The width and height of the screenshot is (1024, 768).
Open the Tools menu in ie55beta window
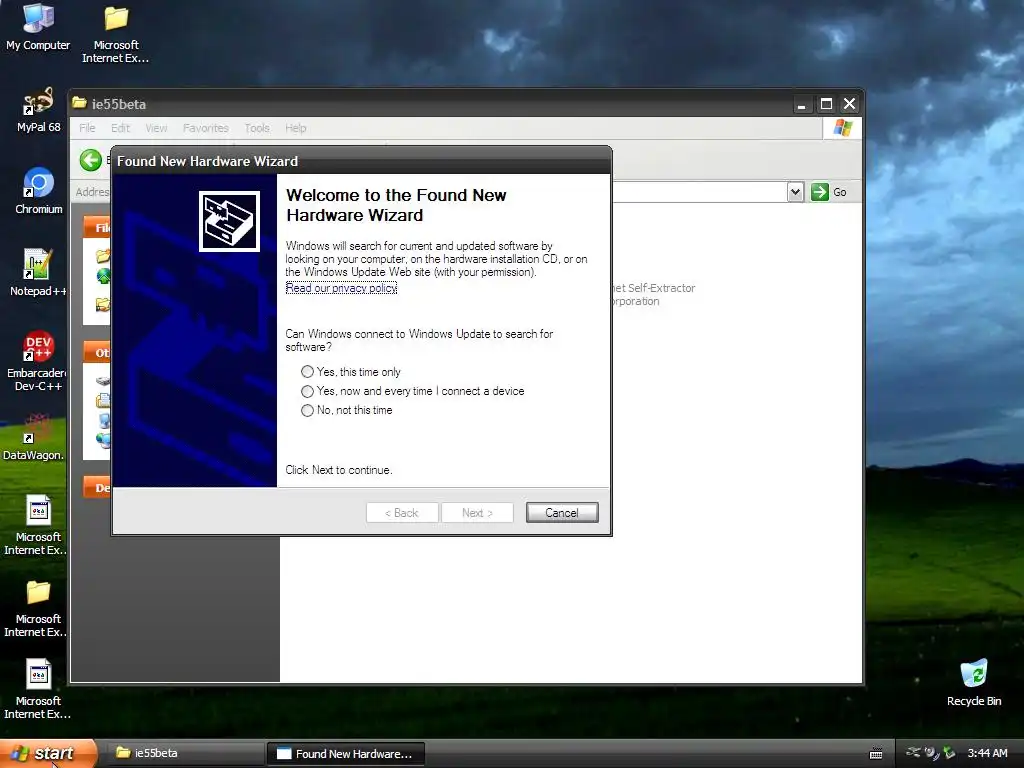point(257,128)
